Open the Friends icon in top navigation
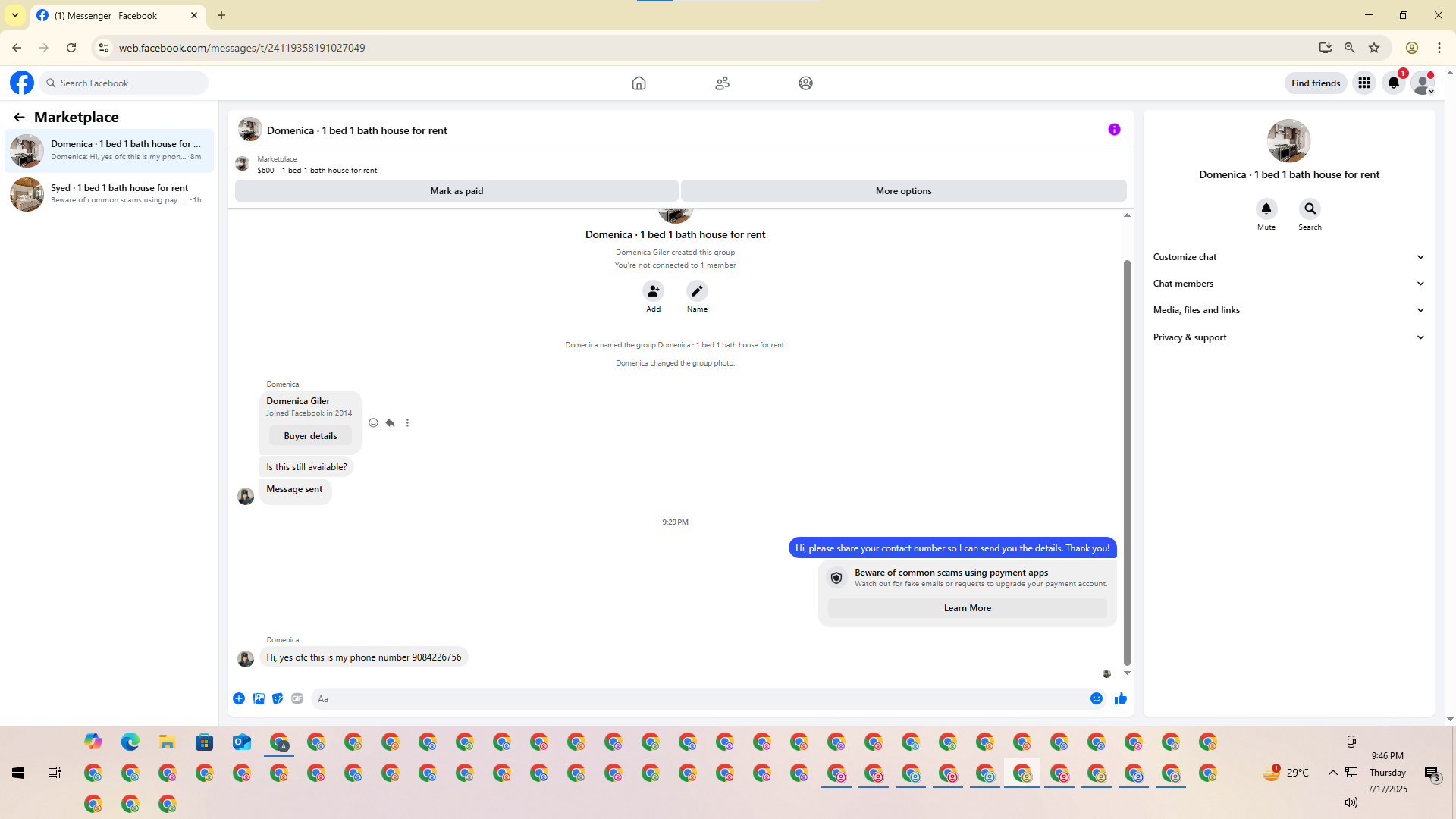Viewport: 1456px width, 819px height. point(722,83)
